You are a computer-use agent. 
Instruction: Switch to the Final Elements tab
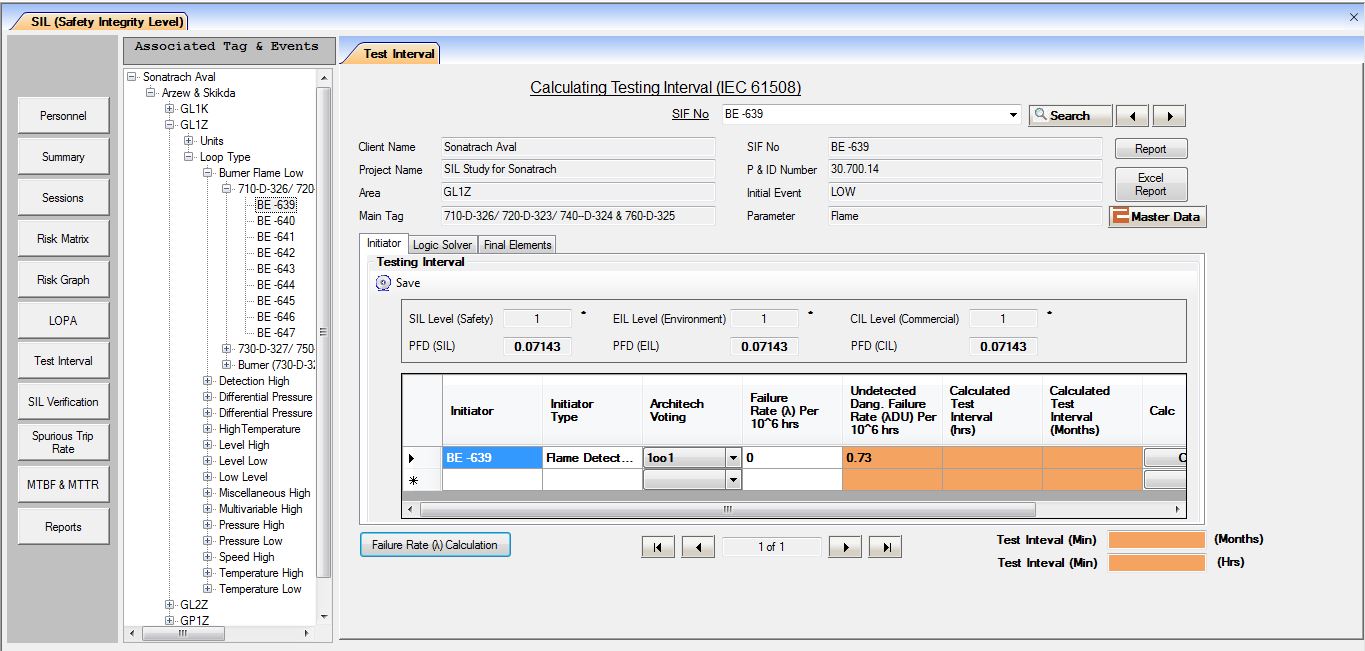tap(516, 245)
